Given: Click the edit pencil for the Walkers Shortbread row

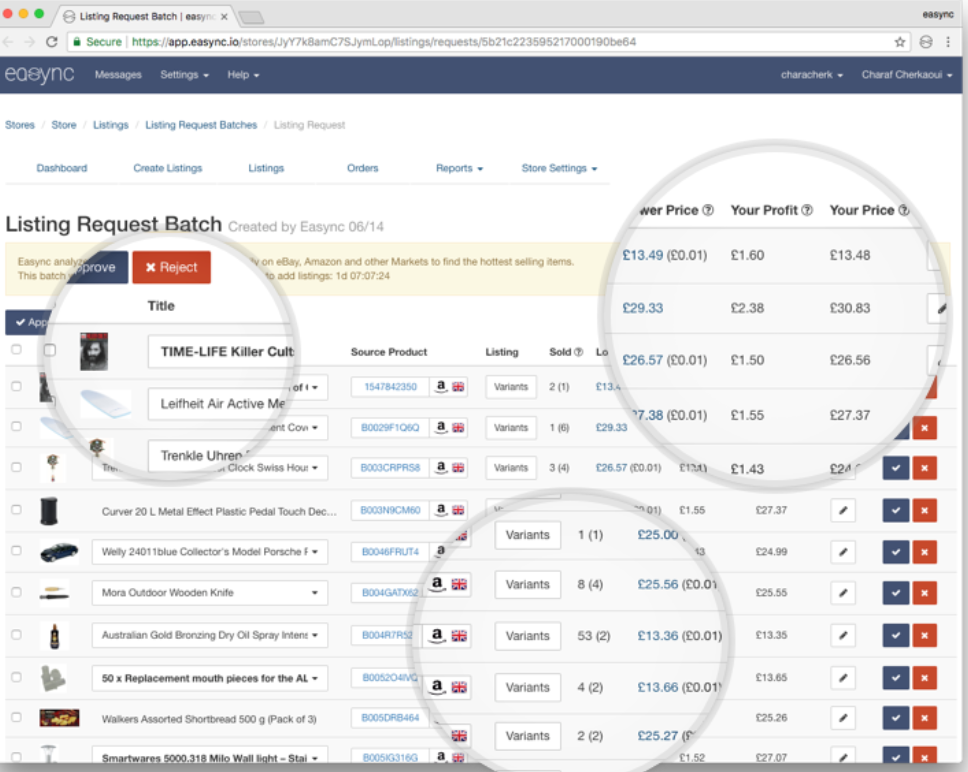Looking at the screenshot, I should [x=843, y=718].
